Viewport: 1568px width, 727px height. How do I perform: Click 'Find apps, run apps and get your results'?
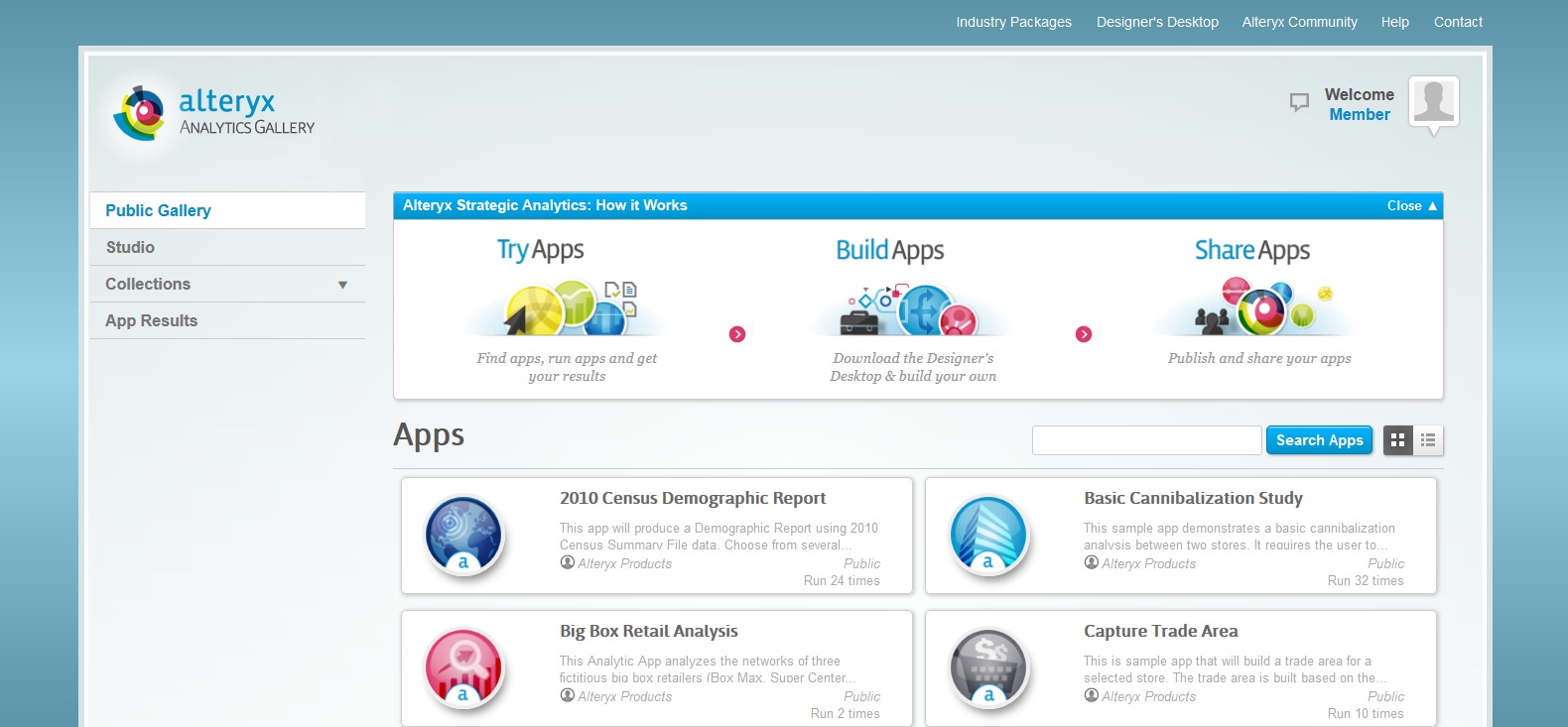click(x=567, y=367)
